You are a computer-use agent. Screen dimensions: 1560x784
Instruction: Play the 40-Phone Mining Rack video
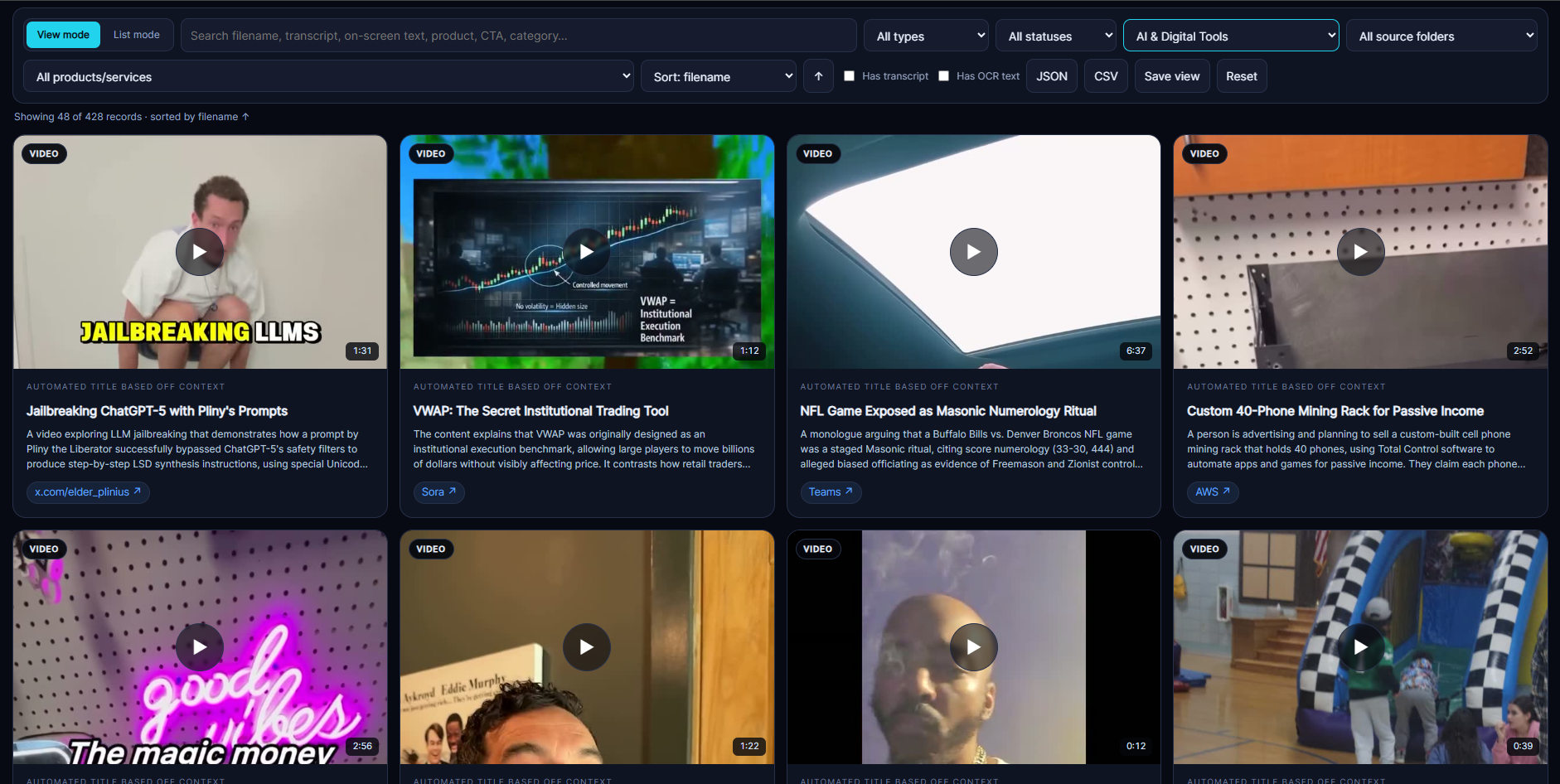click(1361, 252)
